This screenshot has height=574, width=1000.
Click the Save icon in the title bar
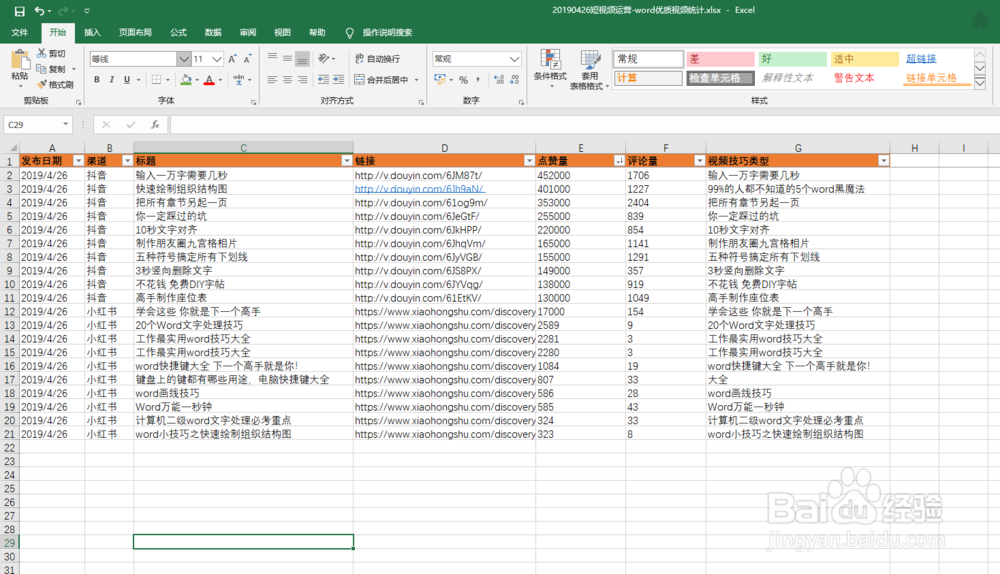tap(19, 11)
